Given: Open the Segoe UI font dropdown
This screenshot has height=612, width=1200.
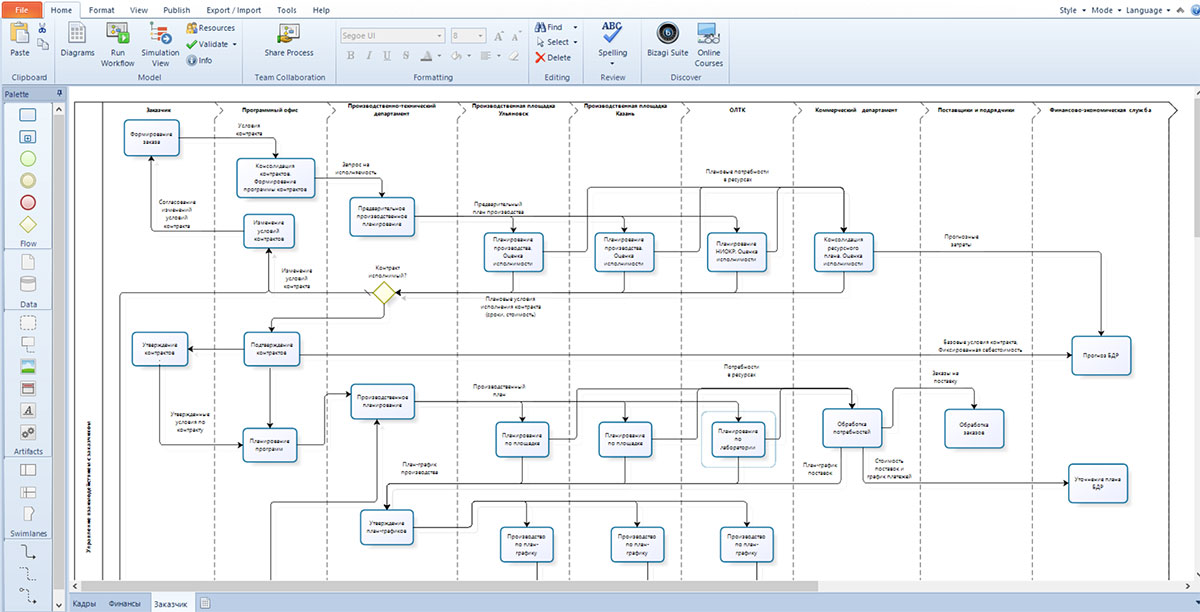Looking at the screenshot, I should click(391, 35).
